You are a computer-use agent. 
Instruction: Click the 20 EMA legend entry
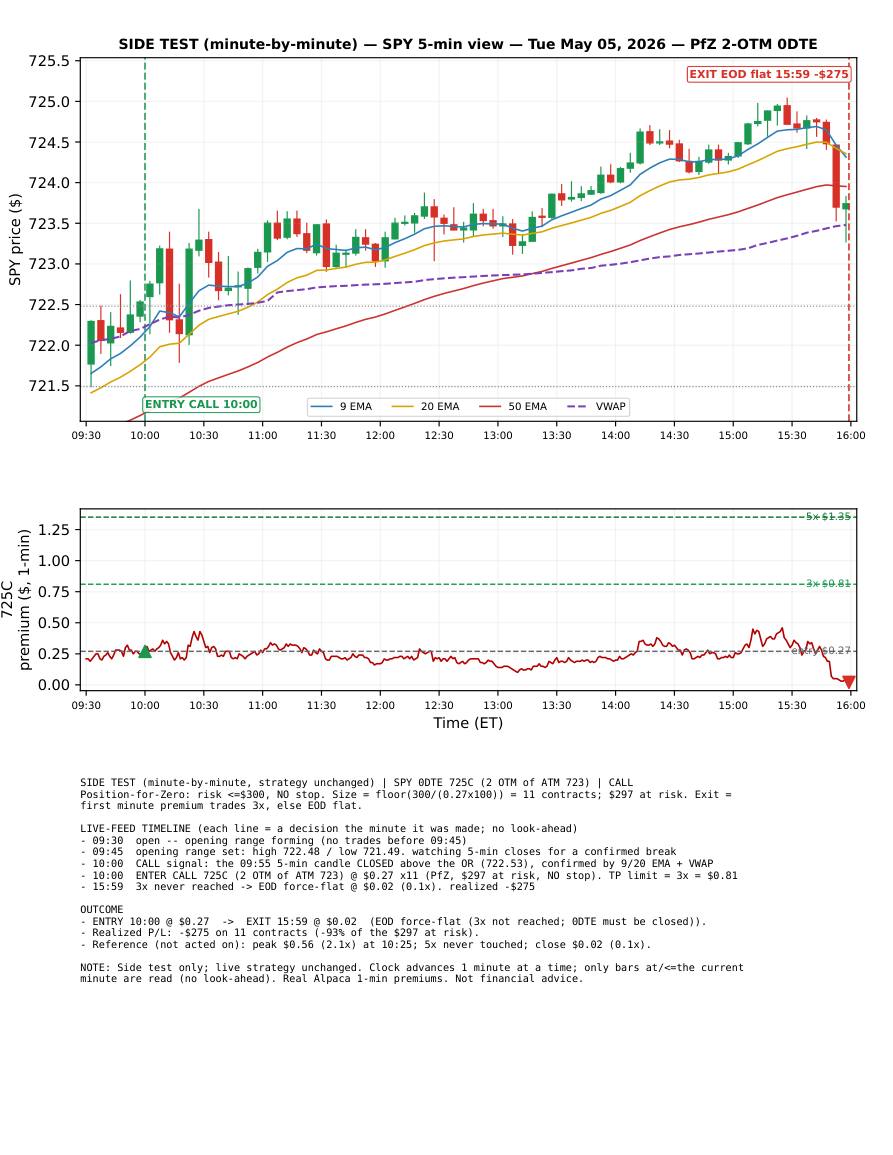coord(426,407)
